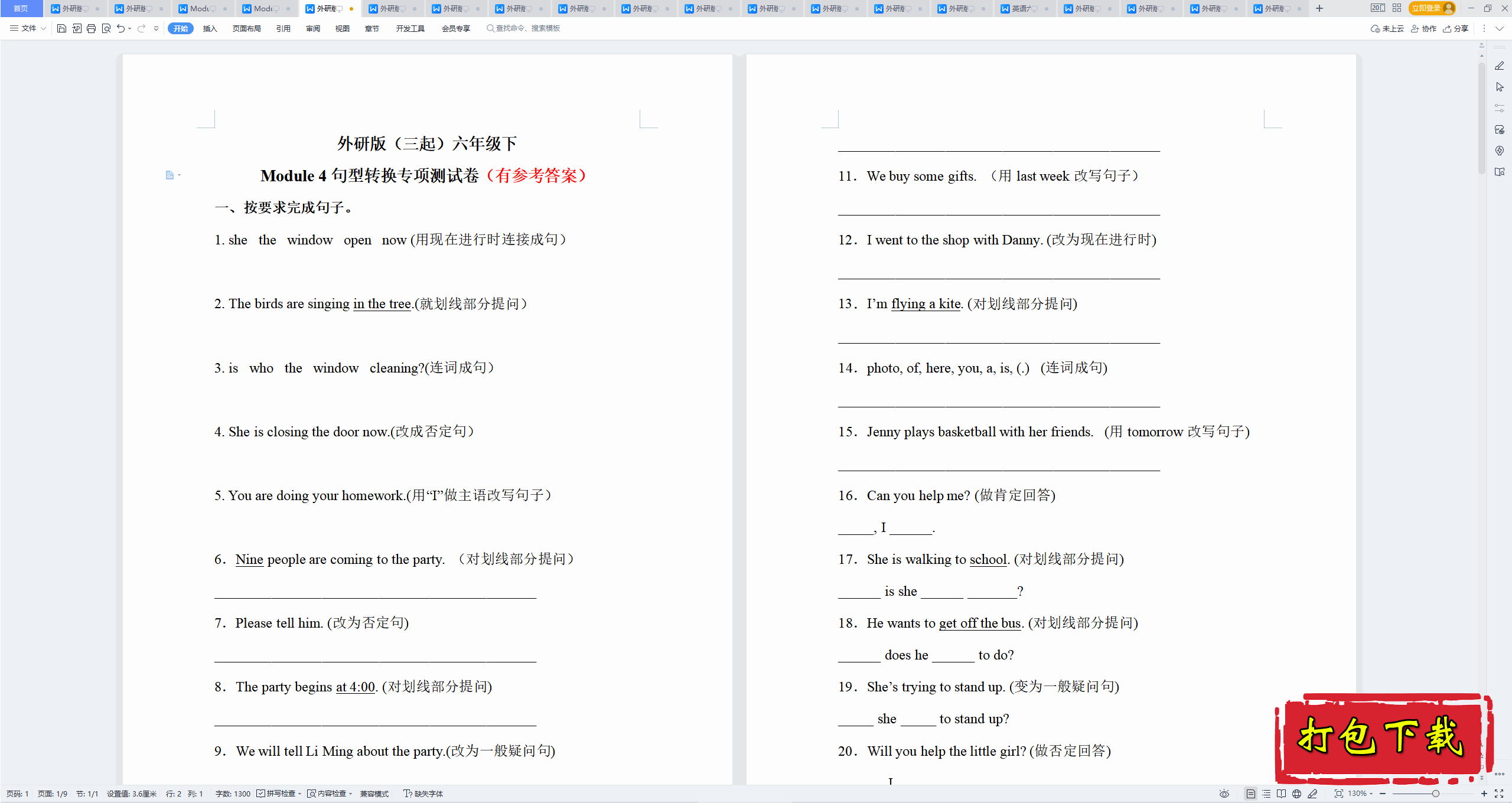Click the 缺失字体 missing fonts indicator

(423, 794)
